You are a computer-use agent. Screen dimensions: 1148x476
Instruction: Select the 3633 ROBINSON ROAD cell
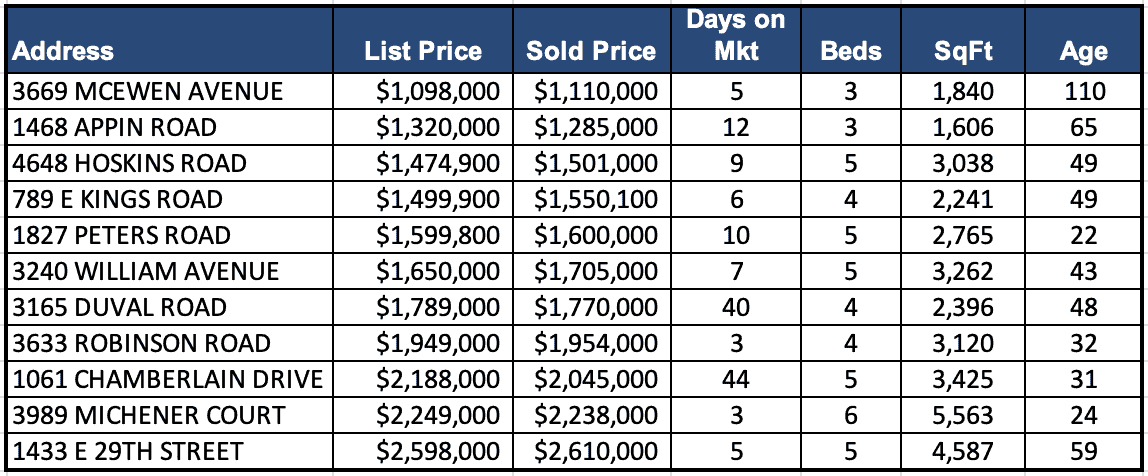pyautogui.click(x=141, y=344)
